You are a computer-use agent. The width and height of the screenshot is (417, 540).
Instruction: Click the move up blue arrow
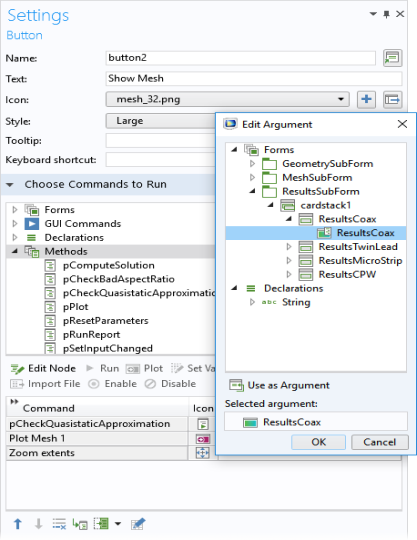click(18, 524)
